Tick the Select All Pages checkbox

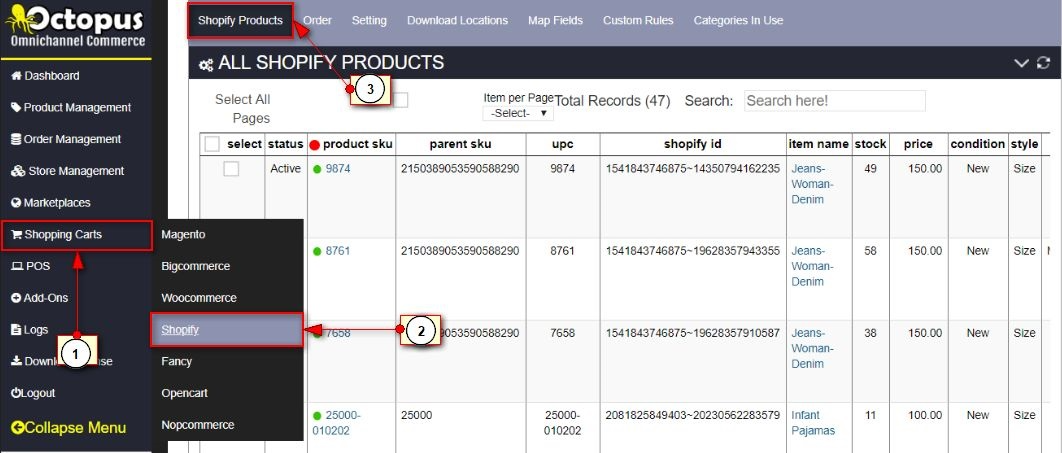(x=400, y=100)
